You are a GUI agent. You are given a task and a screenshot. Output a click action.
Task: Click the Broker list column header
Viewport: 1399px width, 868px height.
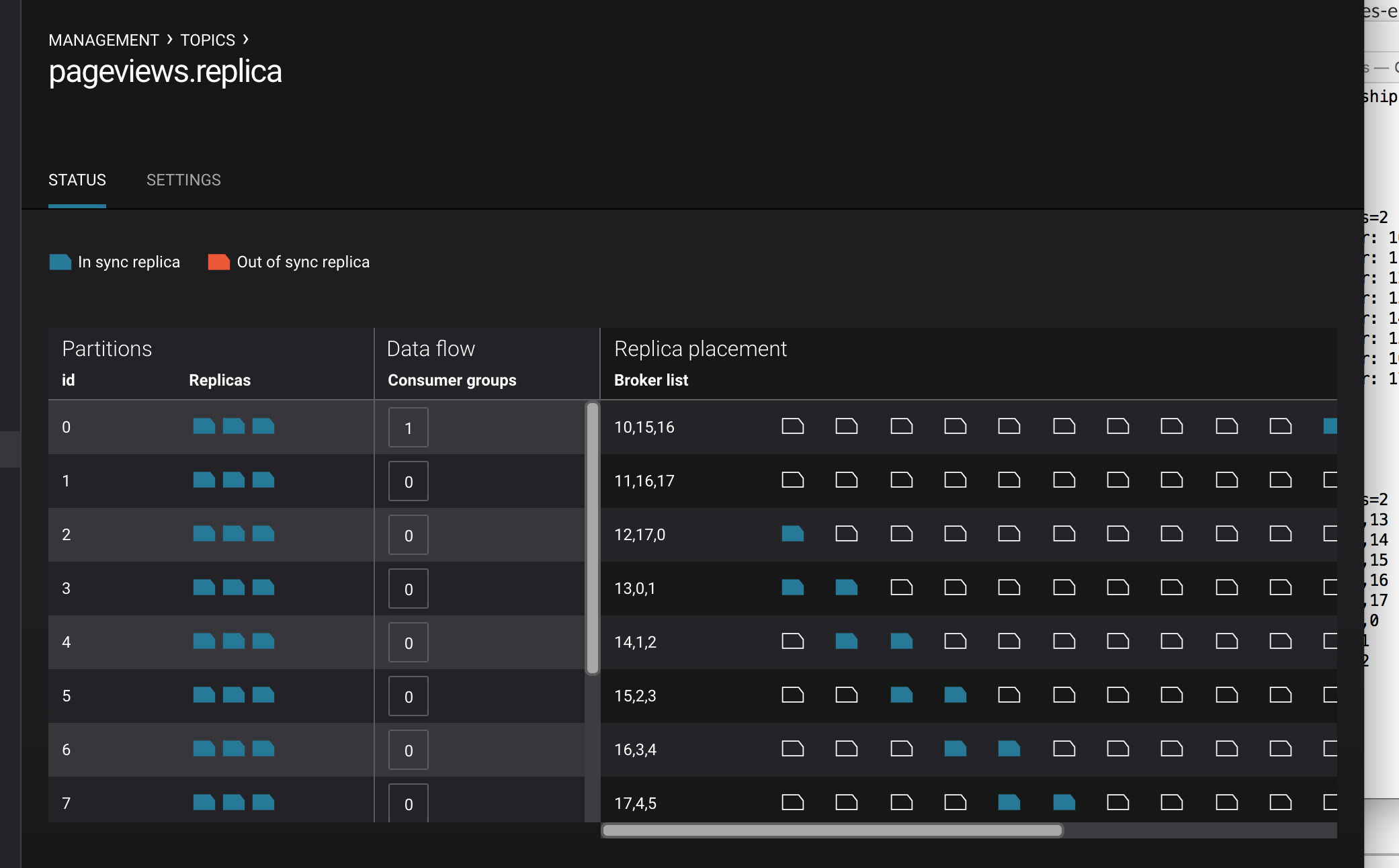pyautogui.click(x=651, y=380)
